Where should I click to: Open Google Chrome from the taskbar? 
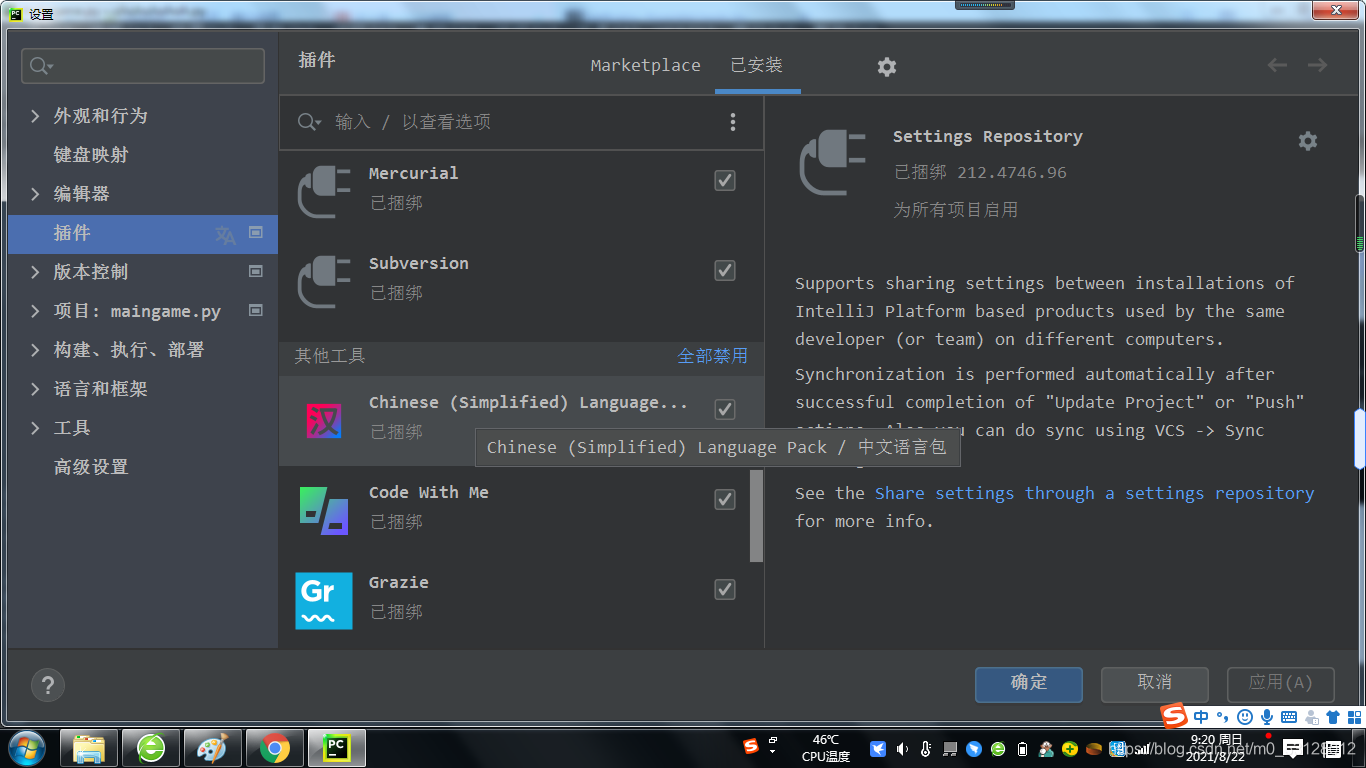[x=275, y=748]
